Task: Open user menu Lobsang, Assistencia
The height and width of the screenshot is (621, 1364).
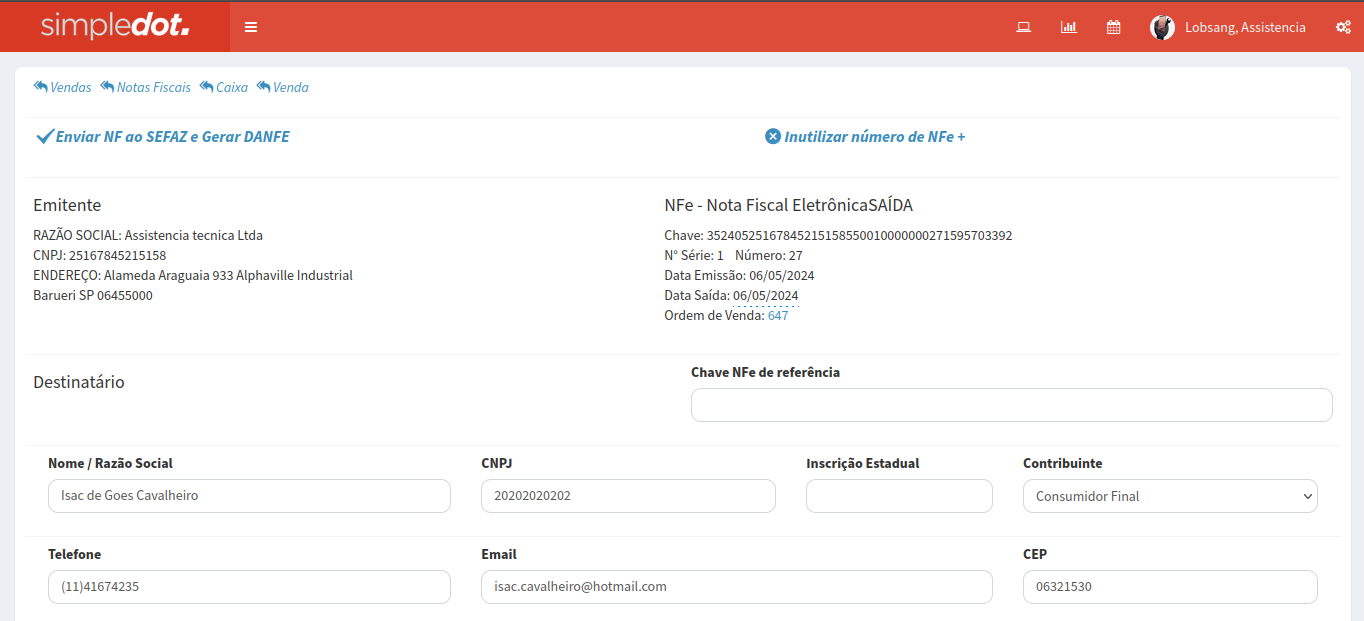Action: click(1244, 27)
